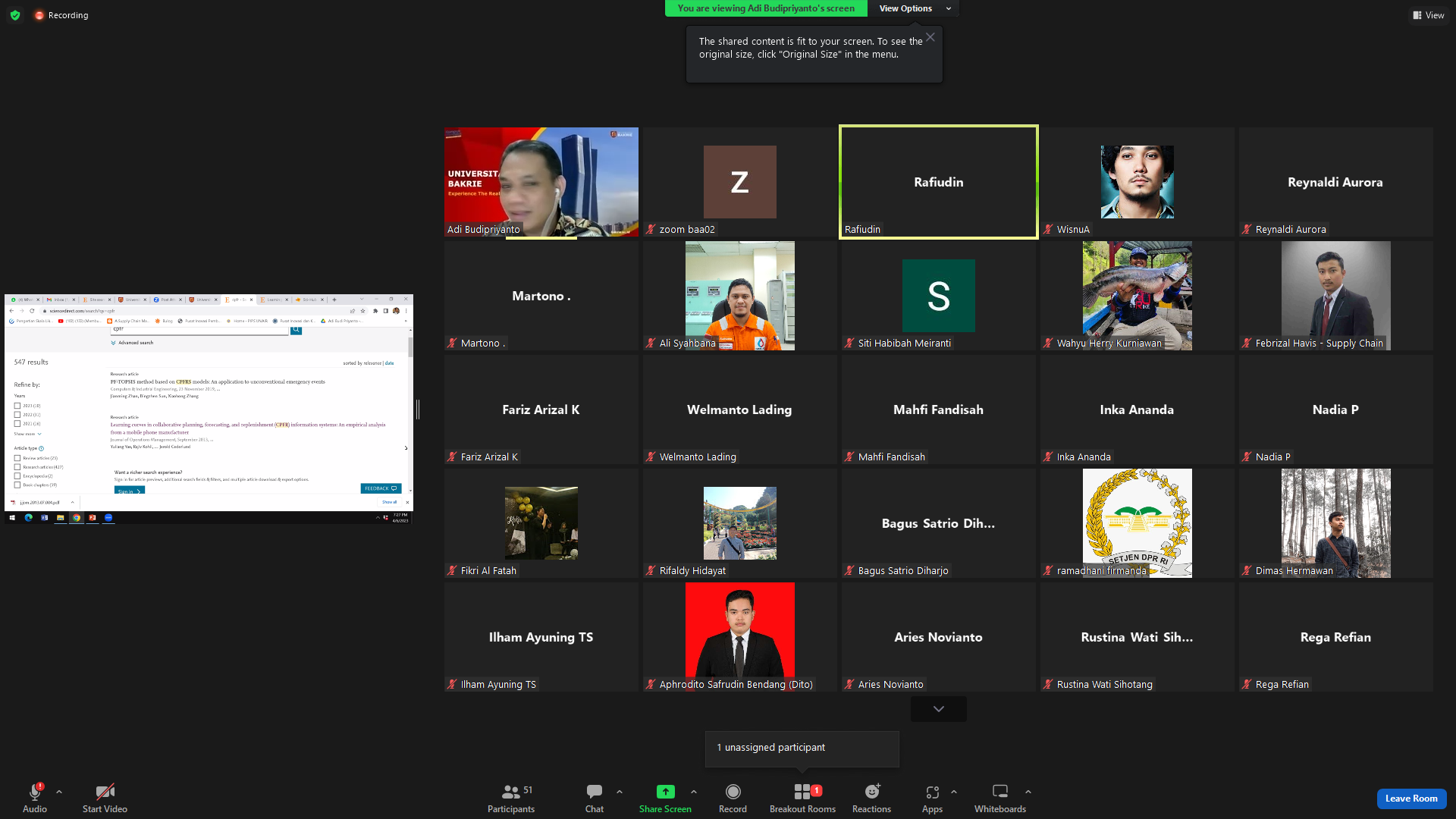
Task: Click the Sign in button on ScienceDirect
Action: tap(129, 491)
